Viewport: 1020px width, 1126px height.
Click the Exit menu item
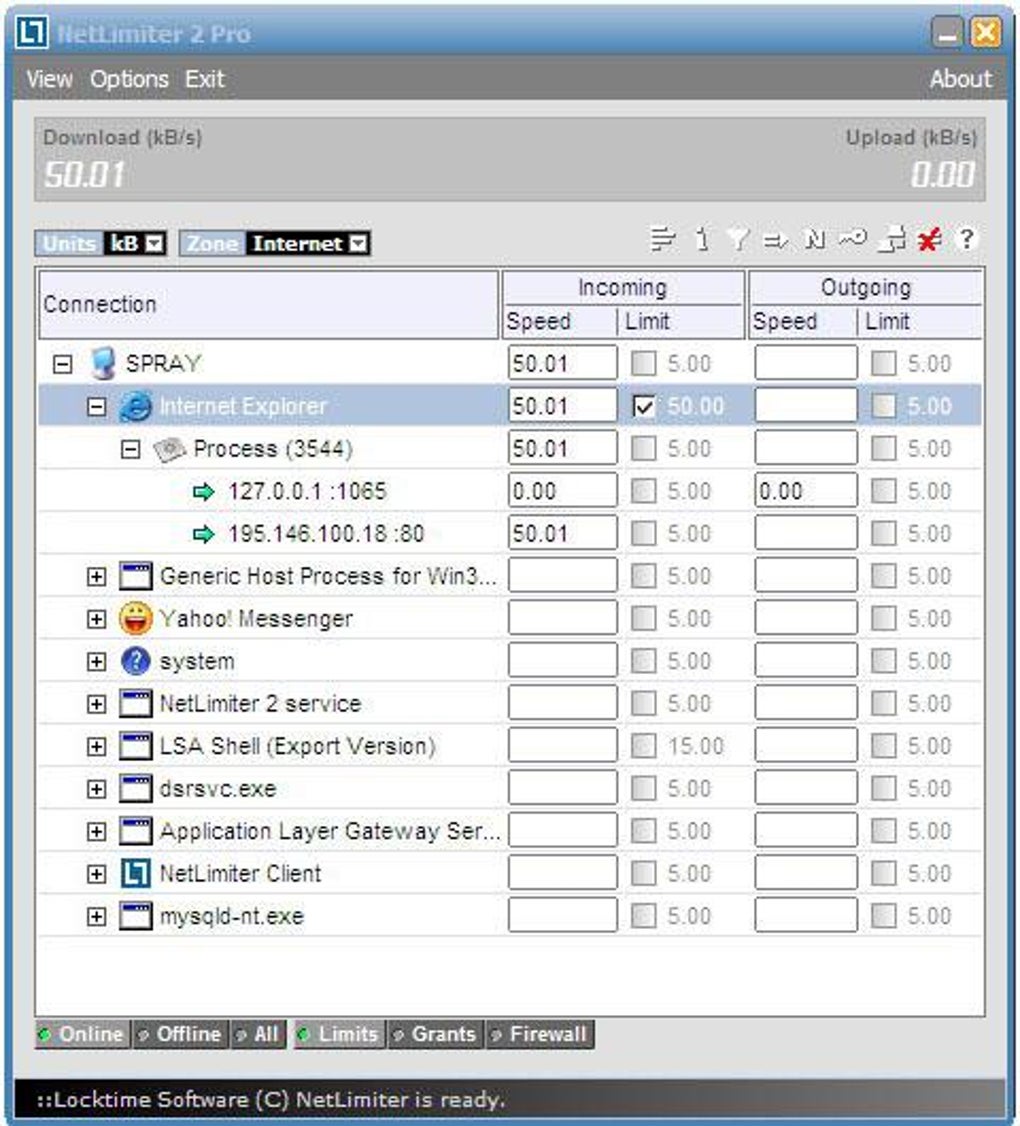[205, 78]
